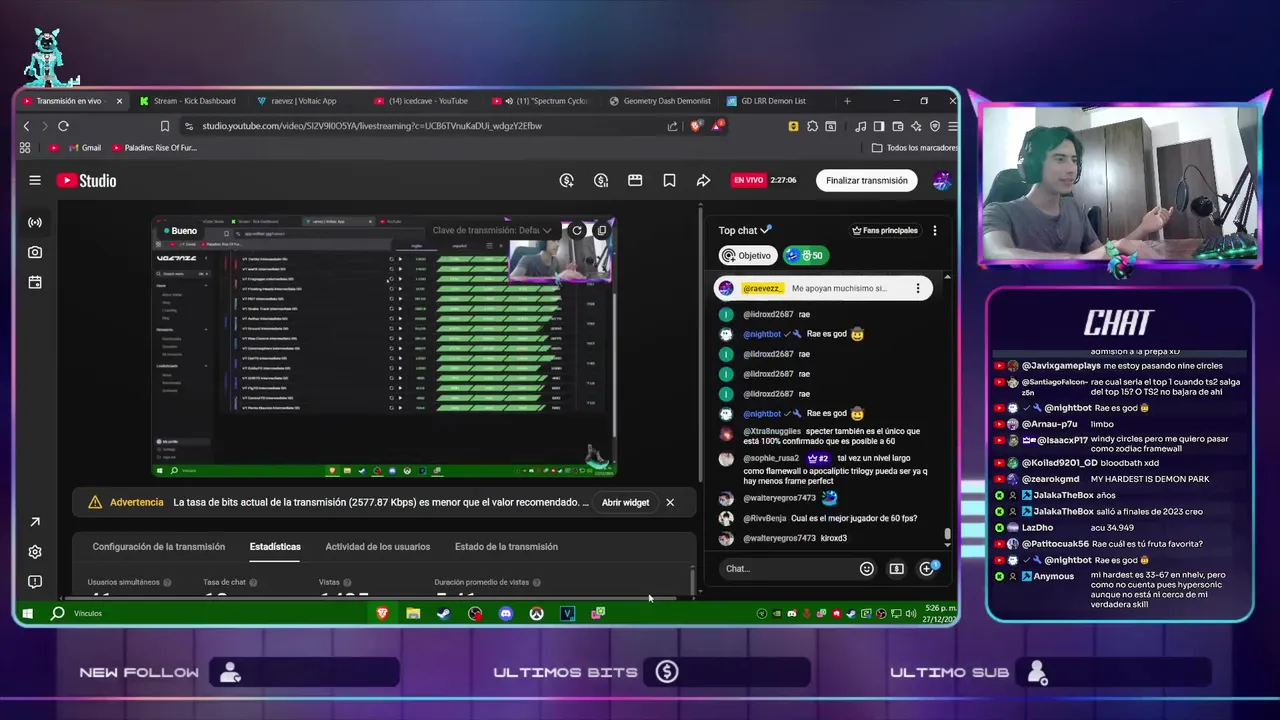Open the emoji picker in chat box
Viewport: 1280px width, 720px height.
pos(867,568)
